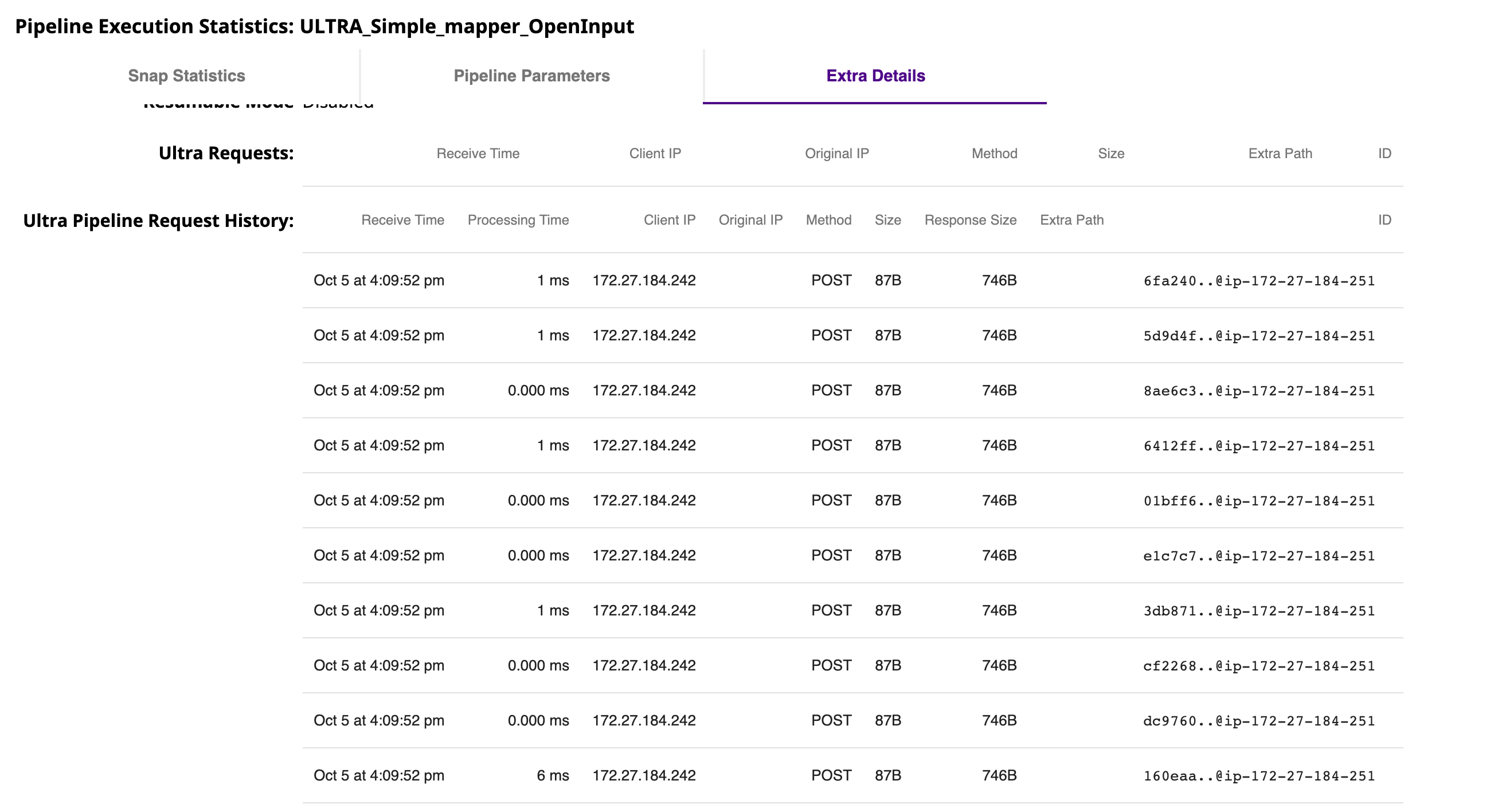Click Original IP header in request history
The image size is (1498, 812).
(750, 220)
